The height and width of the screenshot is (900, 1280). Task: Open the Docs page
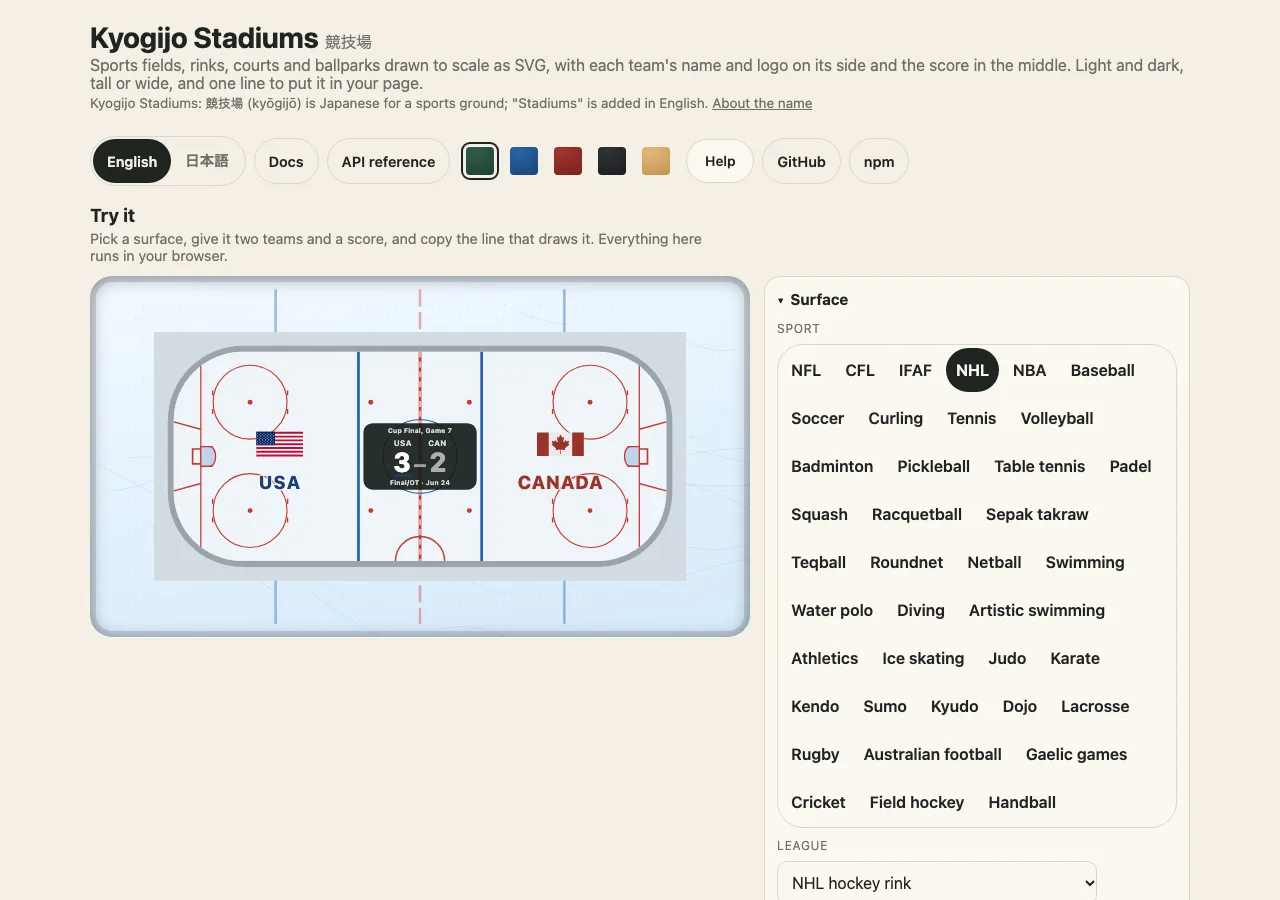coord(286,161)
